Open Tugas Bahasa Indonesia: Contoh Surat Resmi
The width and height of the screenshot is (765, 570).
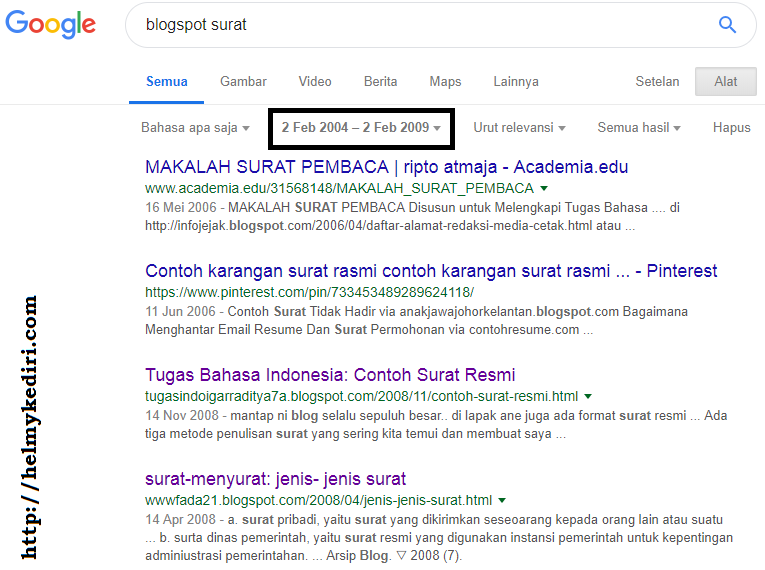pos(330,375)
